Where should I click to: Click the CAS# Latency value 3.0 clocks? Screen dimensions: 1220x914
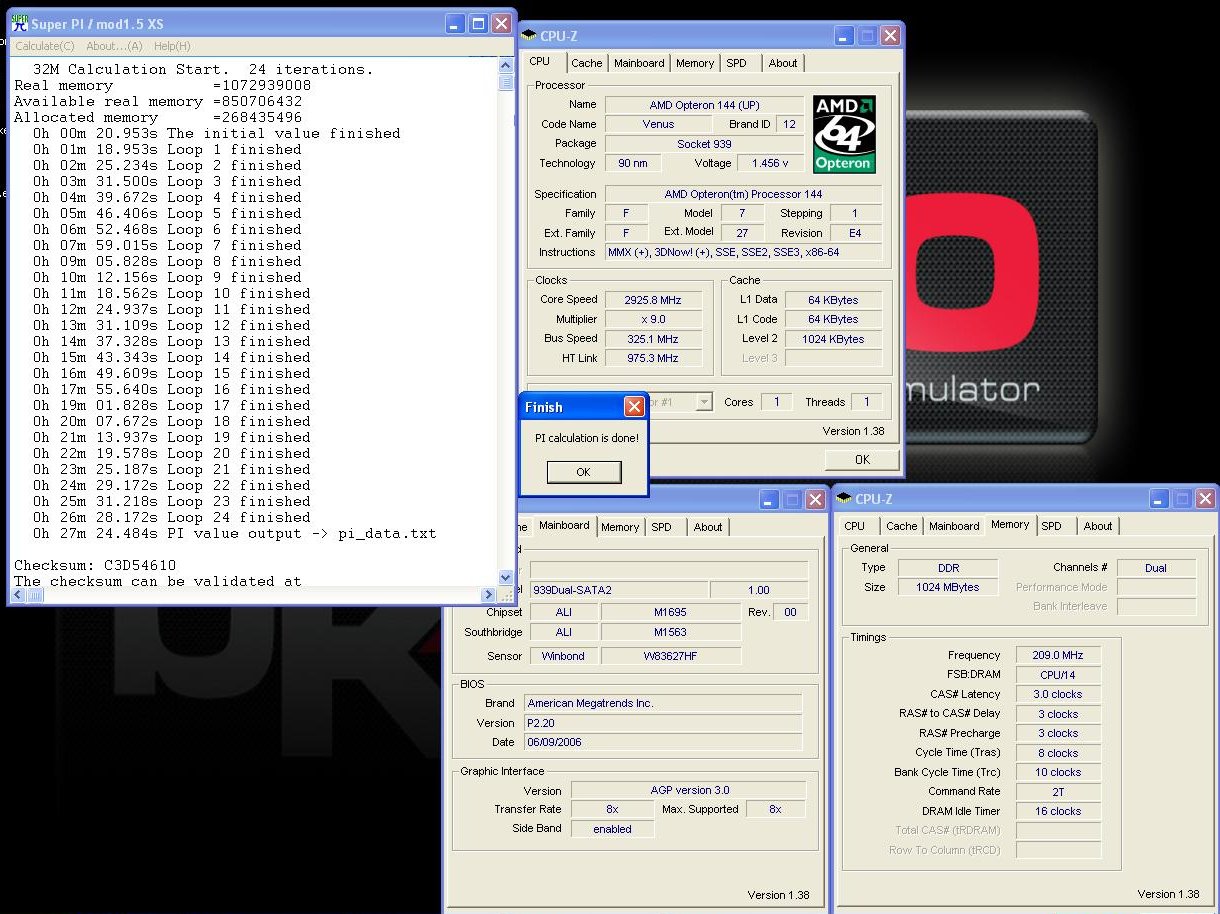(x=1058, y=694)
